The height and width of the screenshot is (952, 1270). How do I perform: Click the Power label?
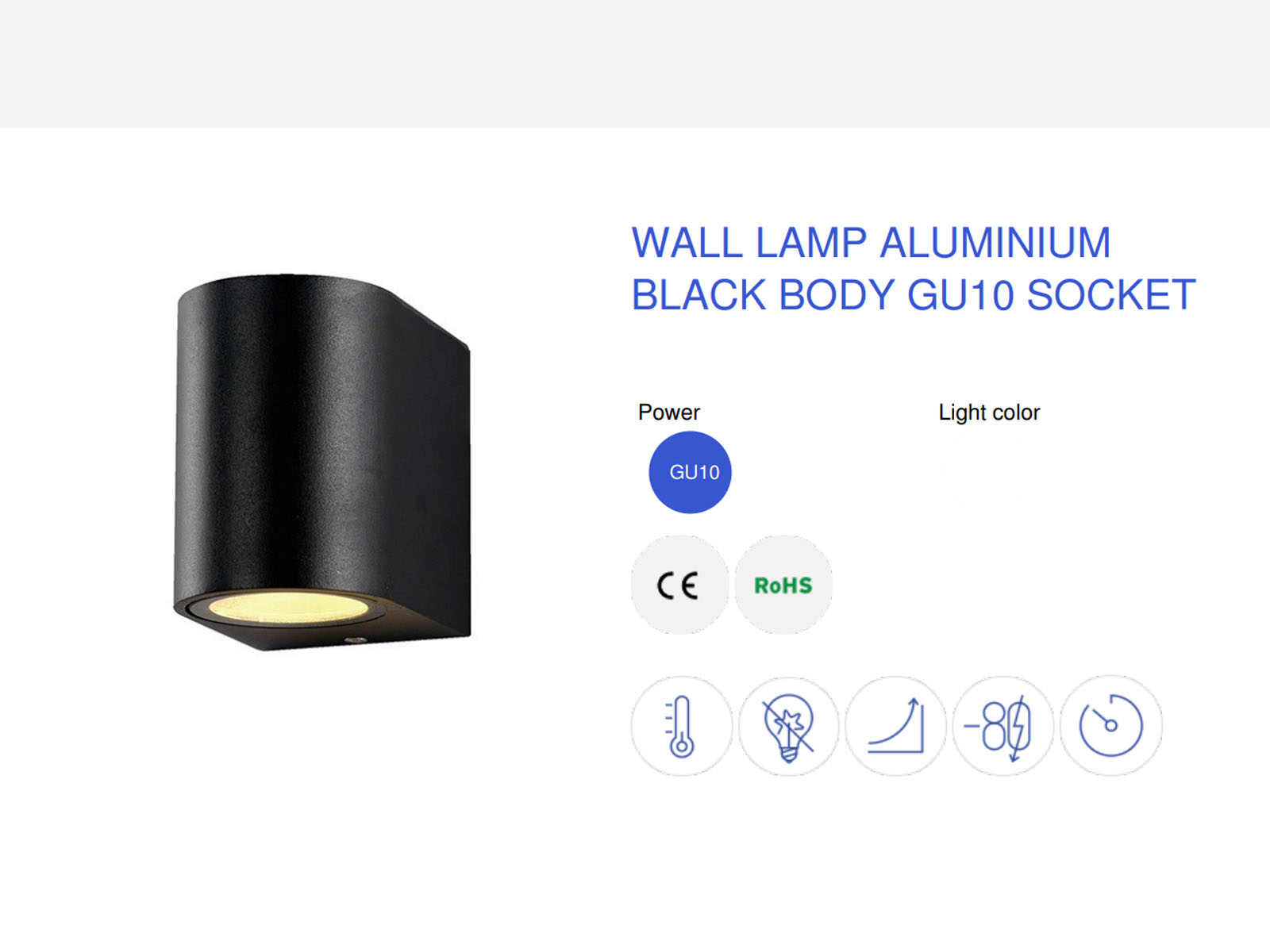coord(669,413)
